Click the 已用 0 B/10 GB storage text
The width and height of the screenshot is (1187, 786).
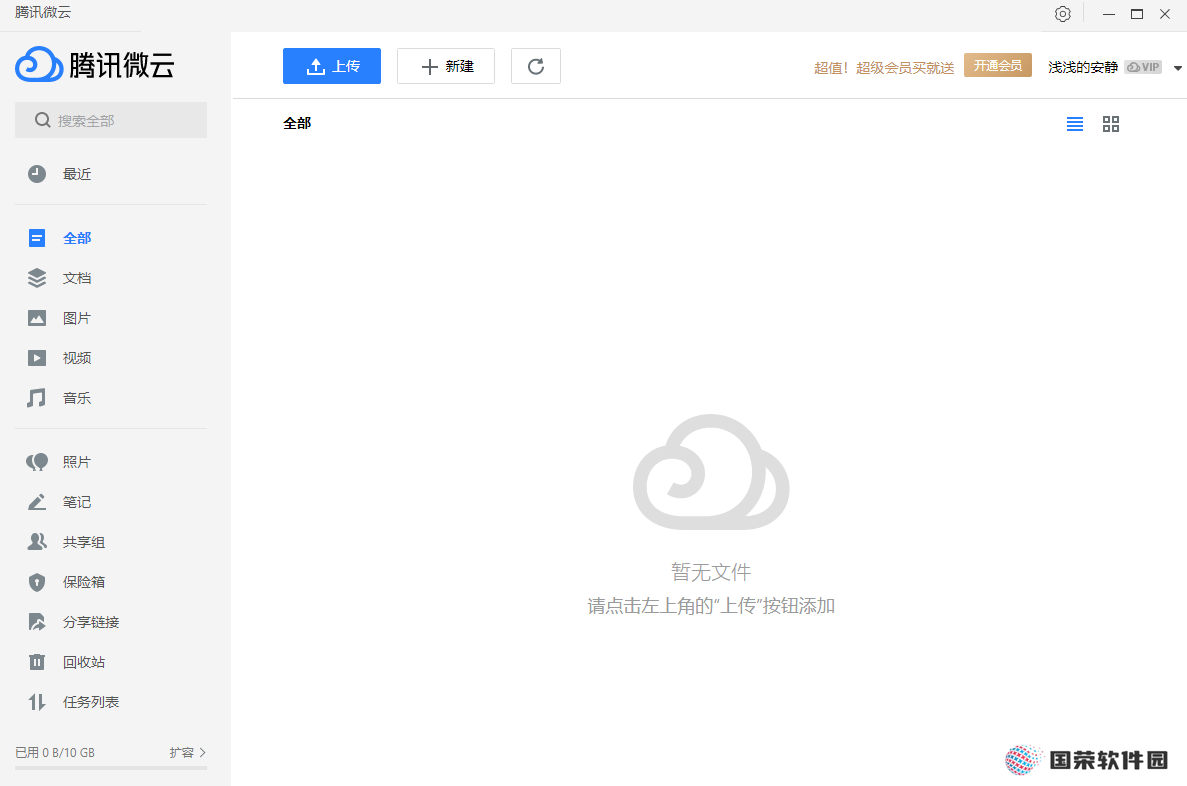[55, 753]
